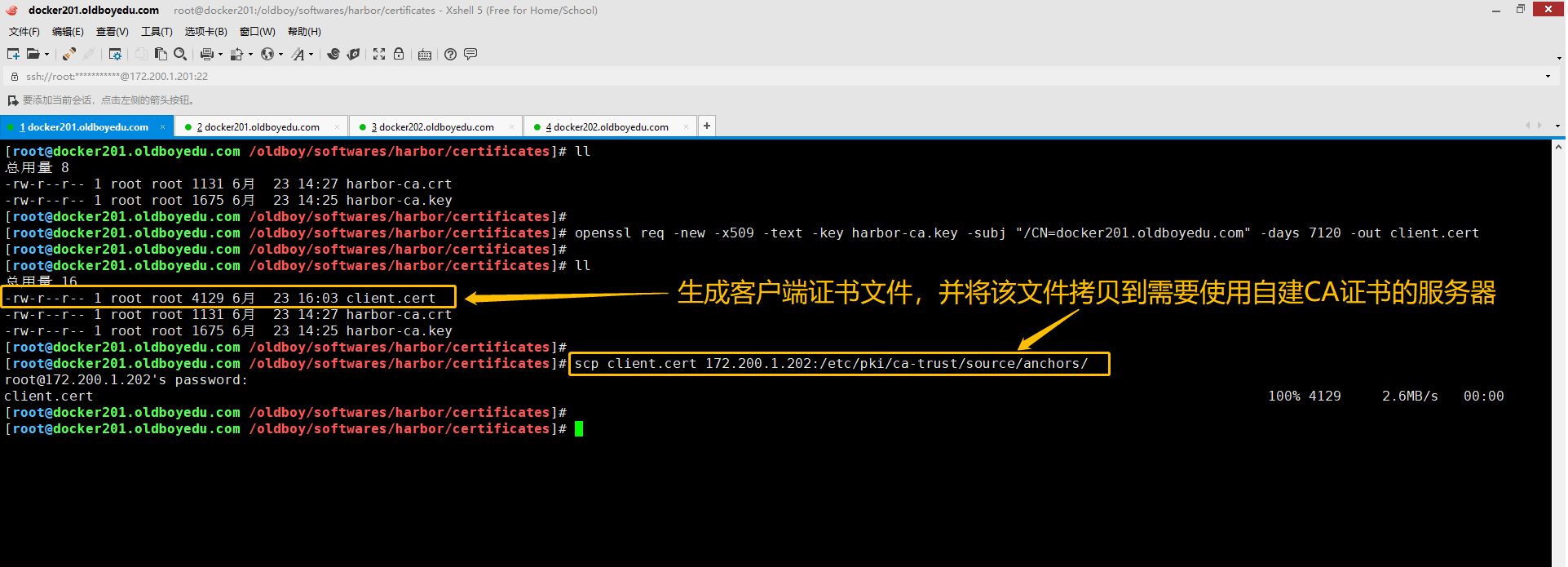Click the greyed Disconnect plug icon
Image resolution: width=1568 pixels, height=567 pixels.
coord(89,54)
